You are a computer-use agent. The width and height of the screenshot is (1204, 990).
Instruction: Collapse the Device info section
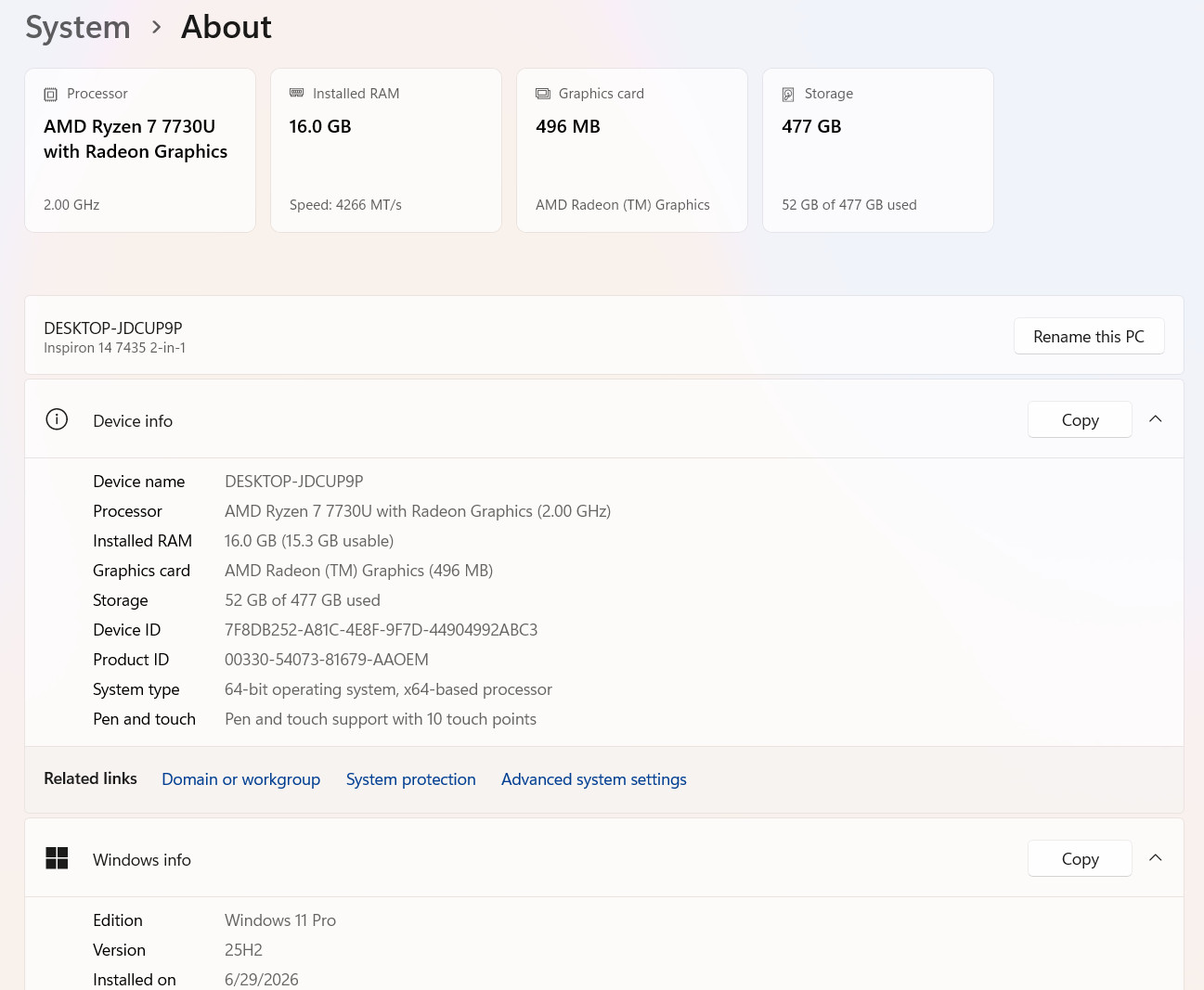click(1156, 419)
